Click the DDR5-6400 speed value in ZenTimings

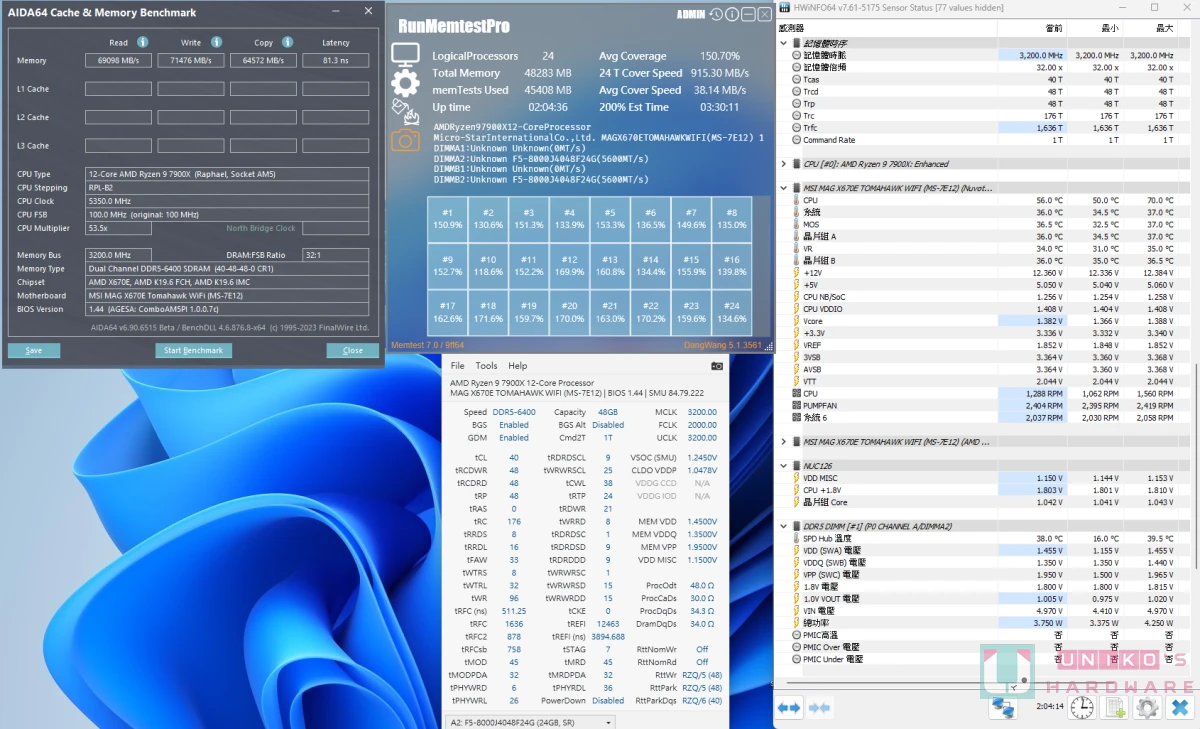514,412
